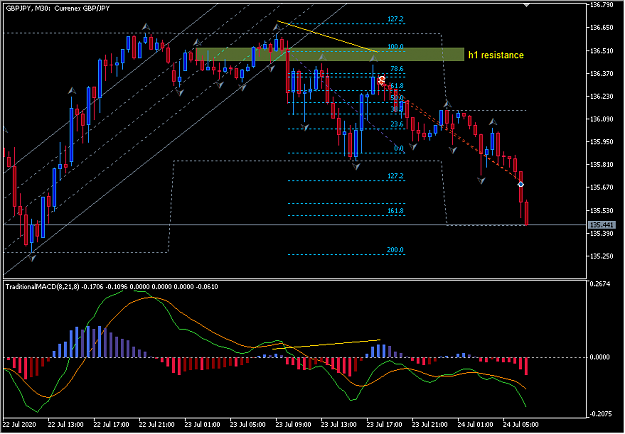
Task: Click the 136.370 price axis value
Action: [602, 73]
